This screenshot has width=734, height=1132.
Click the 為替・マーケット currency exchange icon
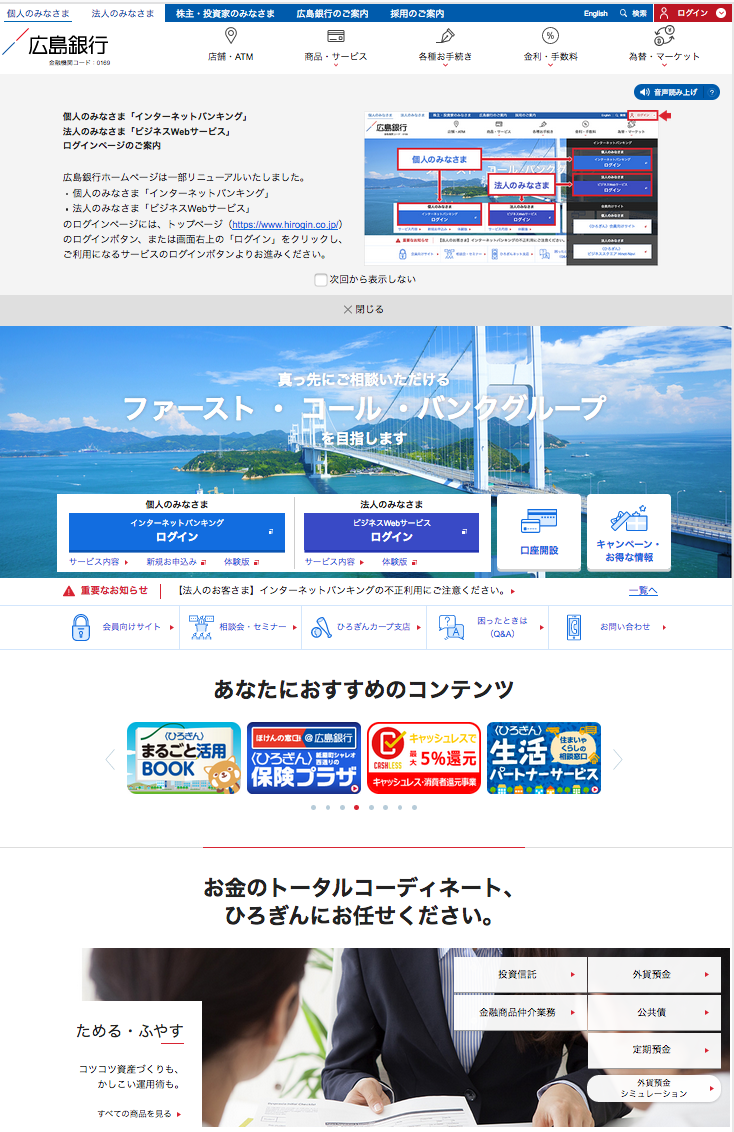pos(664,35)
